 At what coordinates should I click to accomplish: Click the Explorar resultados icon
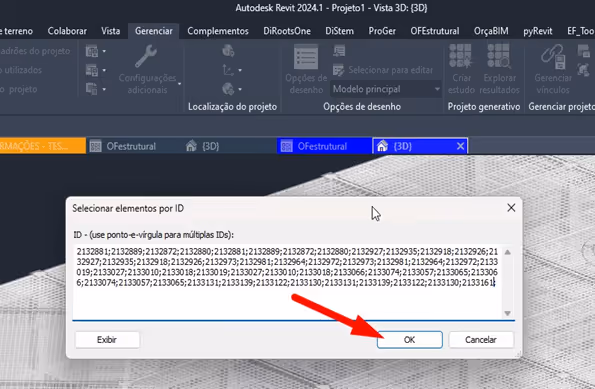pyautogui.click(x=499, y=56)
